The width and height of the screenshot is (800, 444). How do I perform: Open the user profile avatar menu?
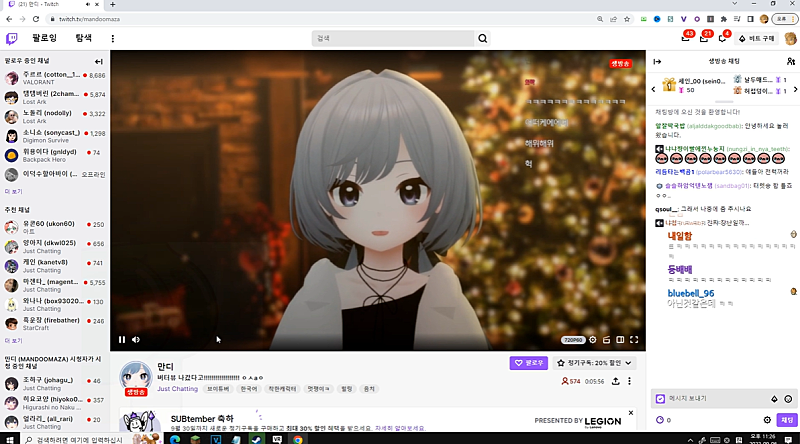[790, 38]
